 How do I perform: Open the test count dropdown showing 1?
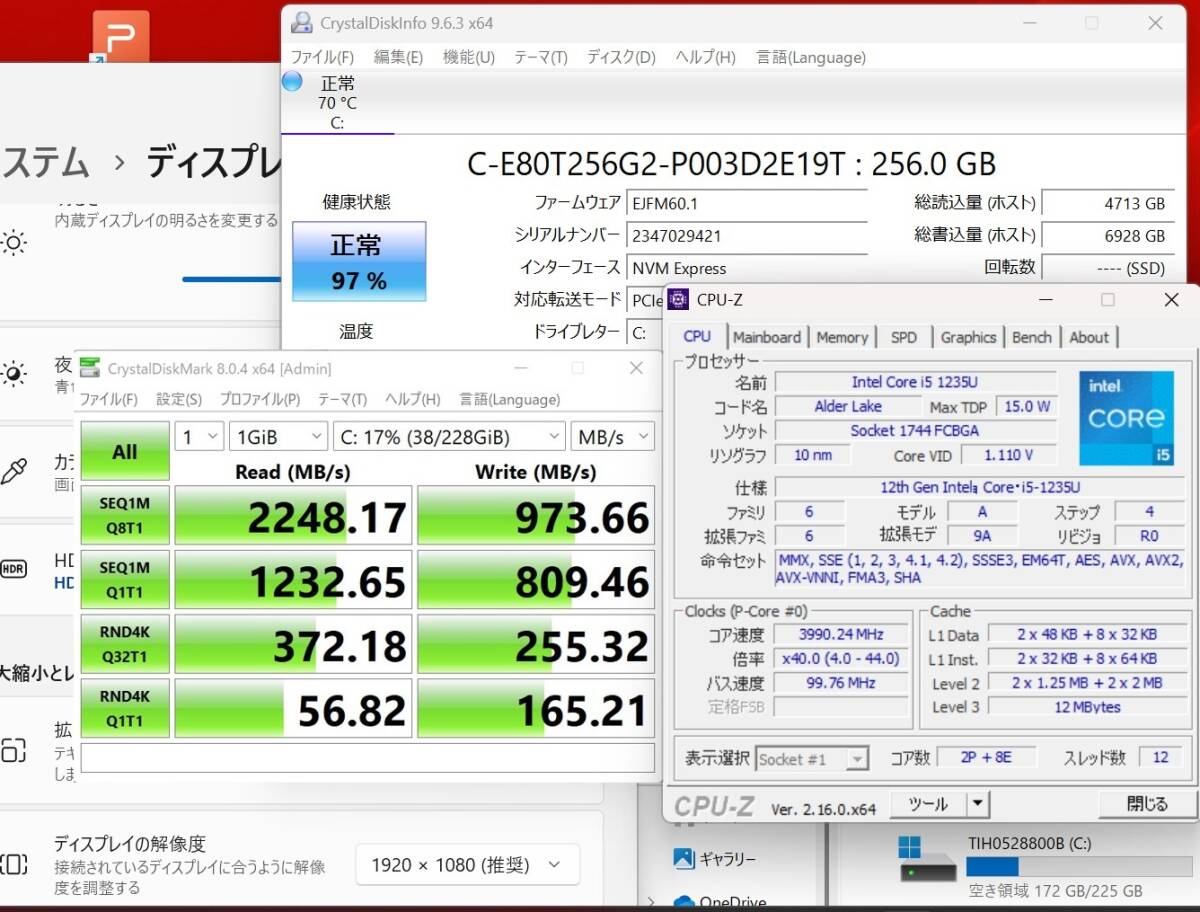pyautogui.click(x=198, y=437)
